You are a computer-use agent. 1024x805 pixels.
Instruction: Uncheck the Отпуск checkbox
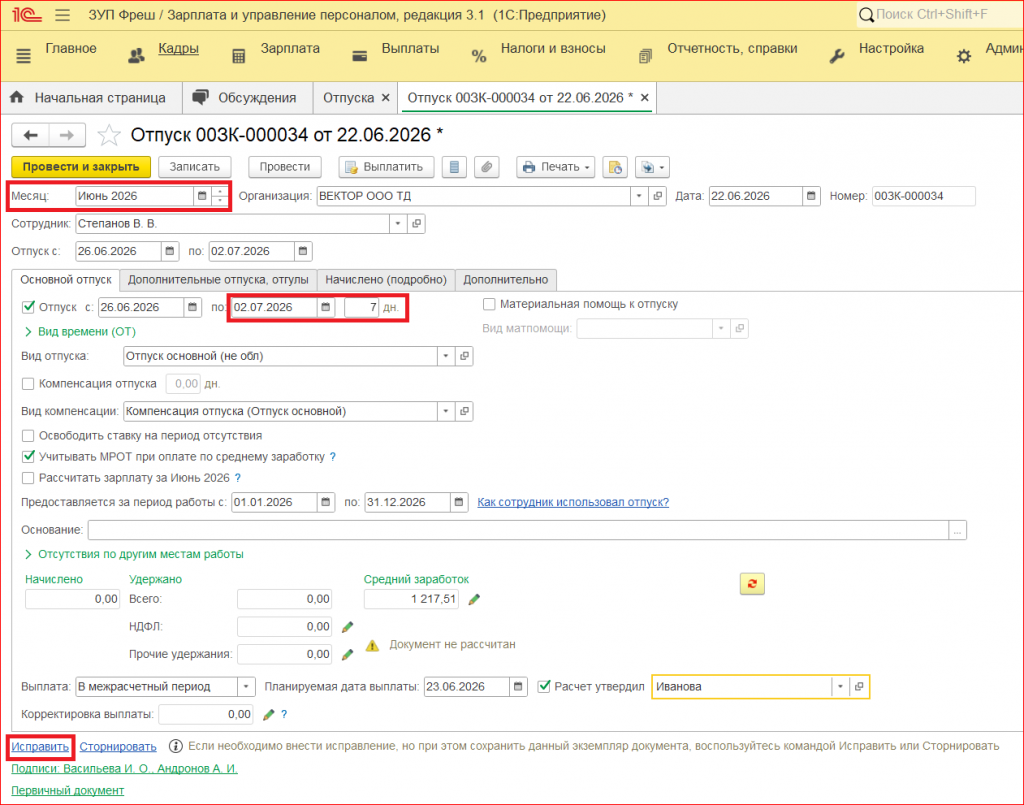click(28, 307)
